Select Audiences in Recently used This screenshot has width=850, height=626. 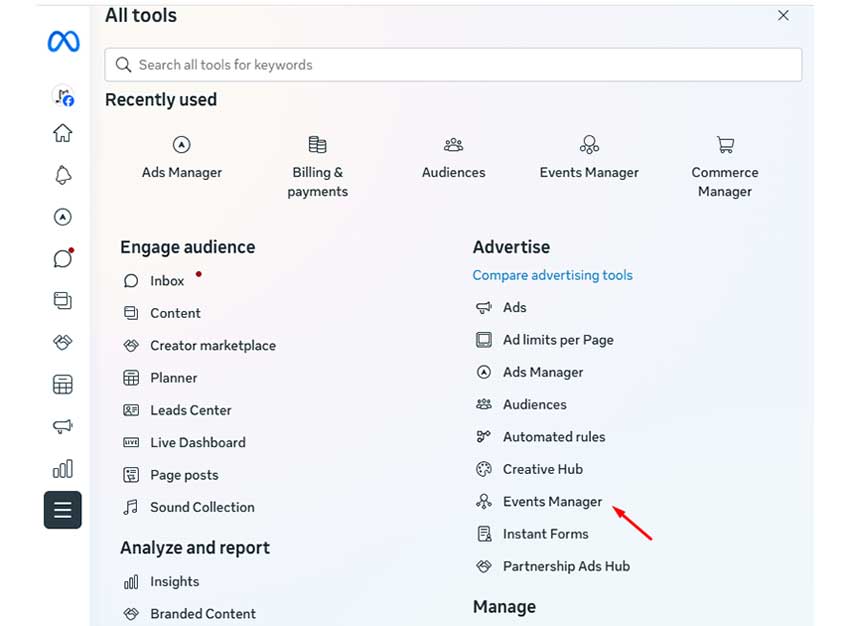[x=453, y=158]
